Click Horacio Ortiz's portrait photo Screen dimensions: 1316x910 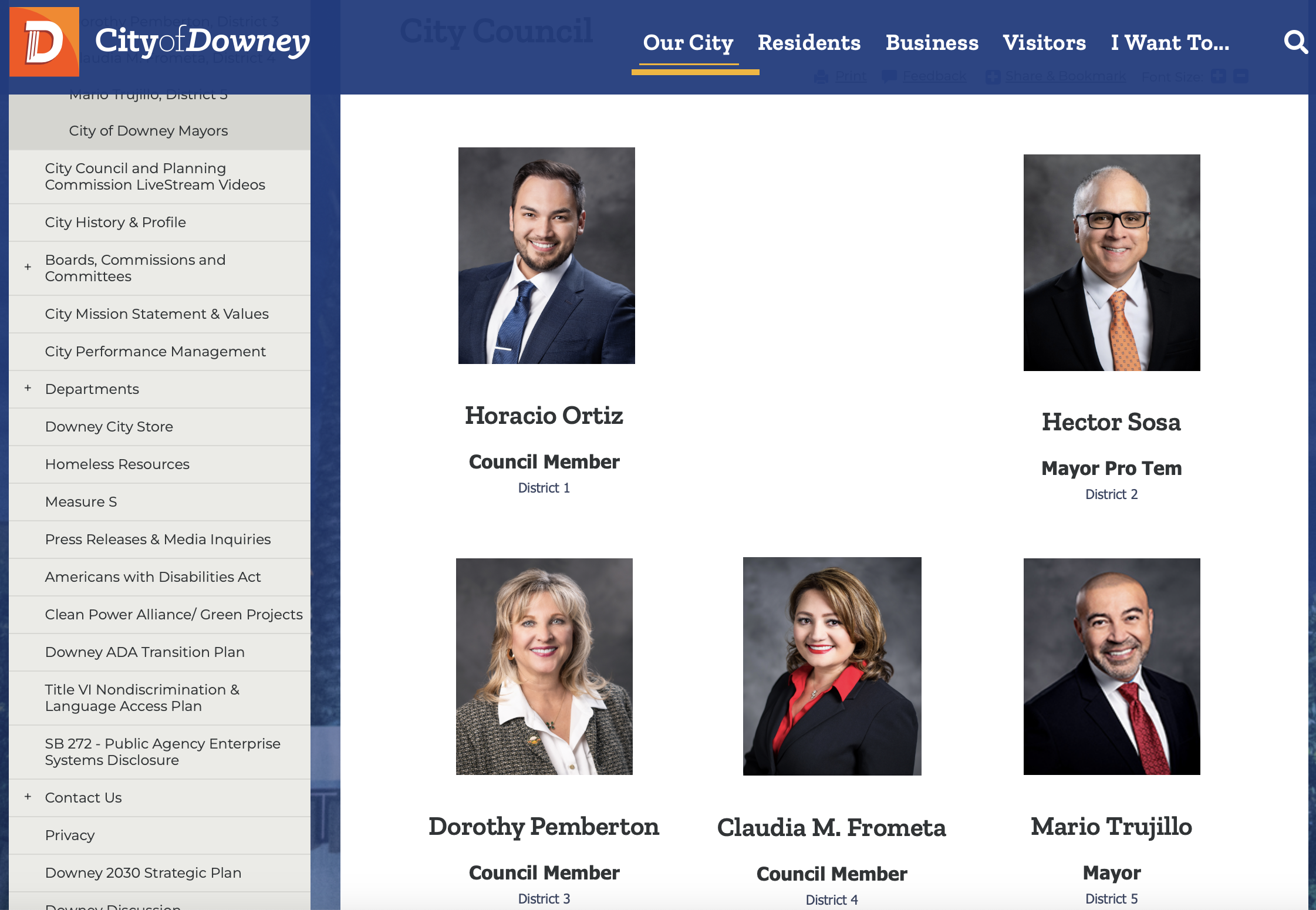click(x=546, y=255)
